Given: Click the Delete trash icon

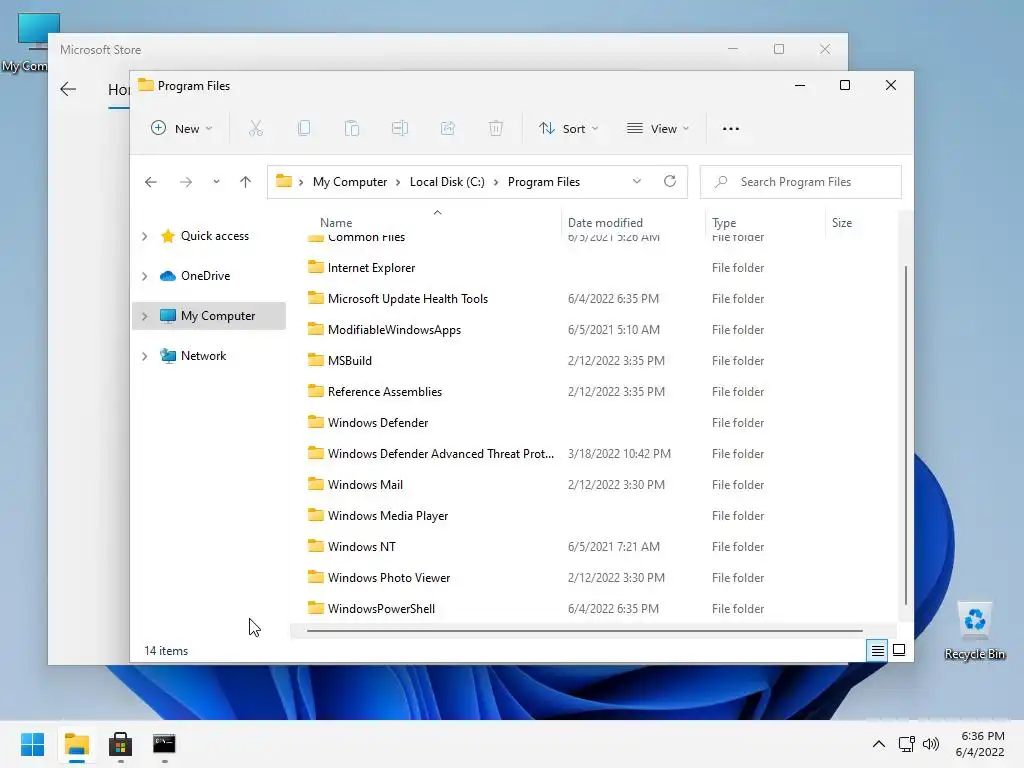Looking at the screenshot, I should pyautogui.click(x=496, y=129).
